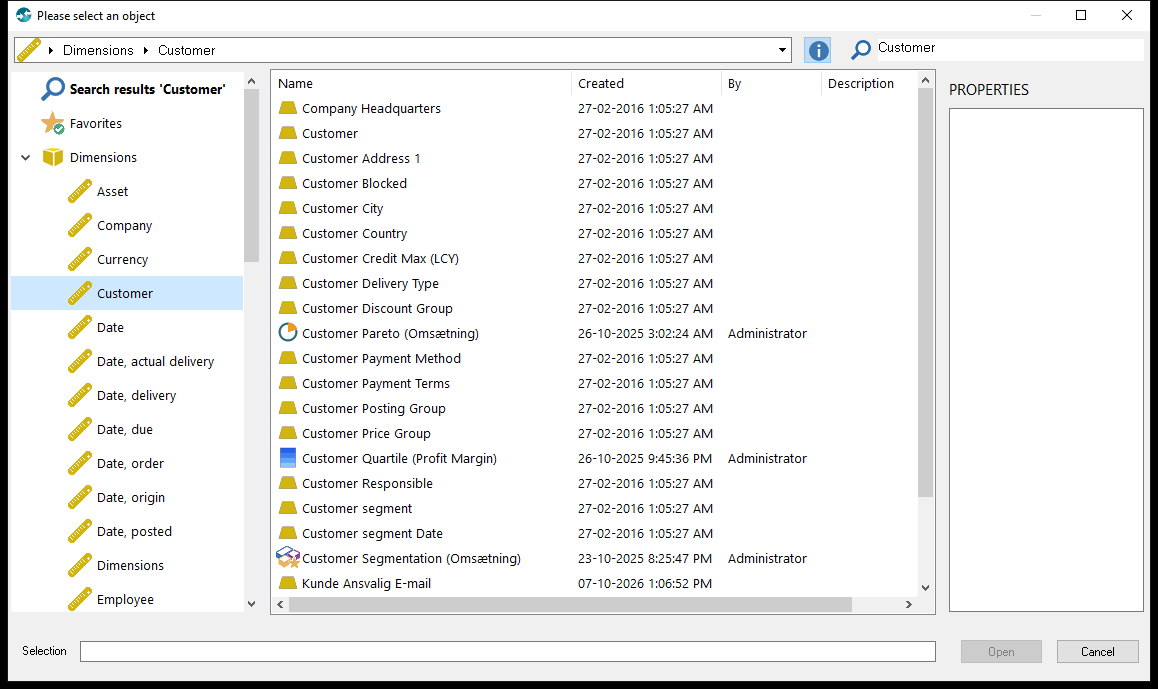Select the Customer dimension in the tree
The width and height of the screenshot is (1158, 689).
pos(126,293)
